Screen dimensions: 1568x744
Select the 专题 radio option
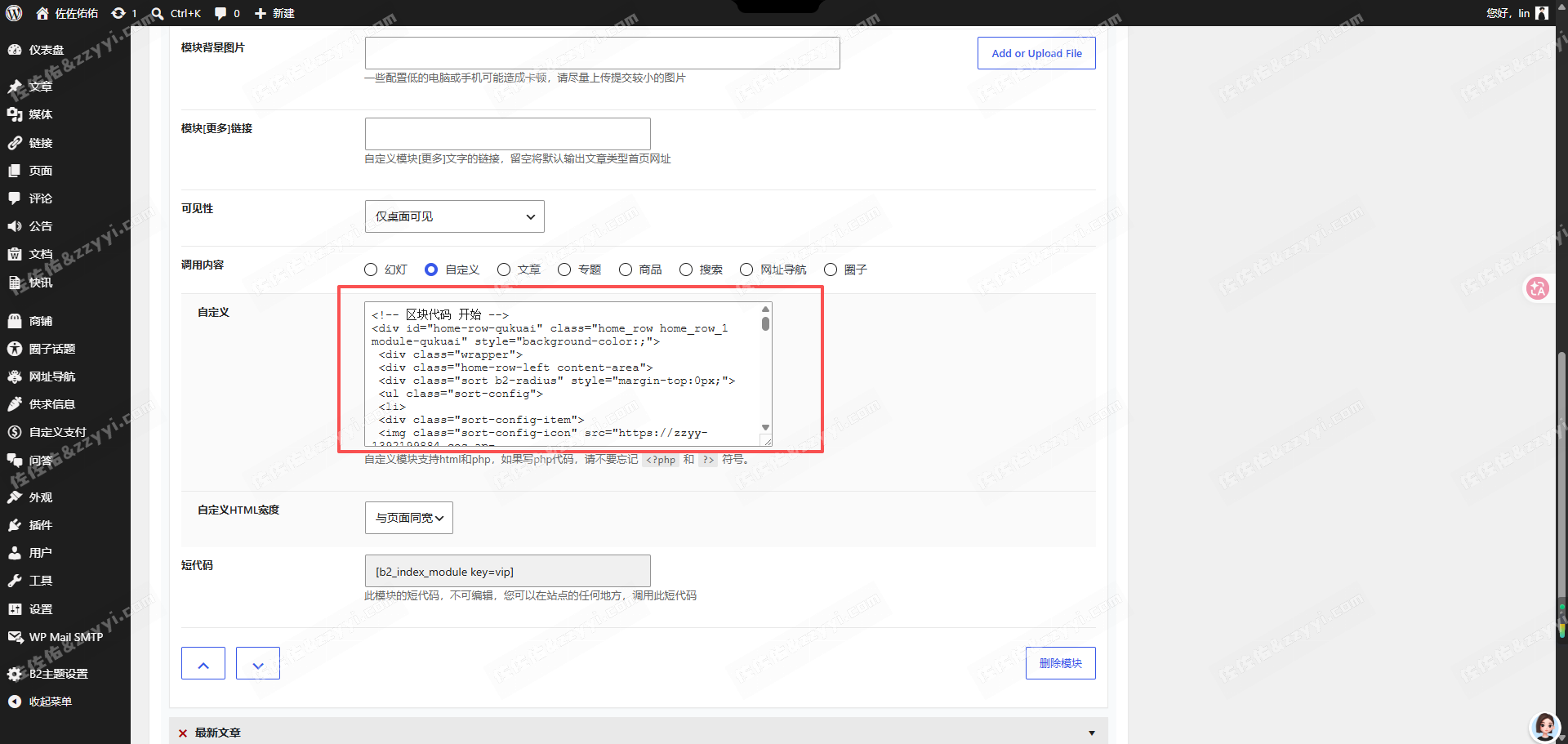[564, 270]
